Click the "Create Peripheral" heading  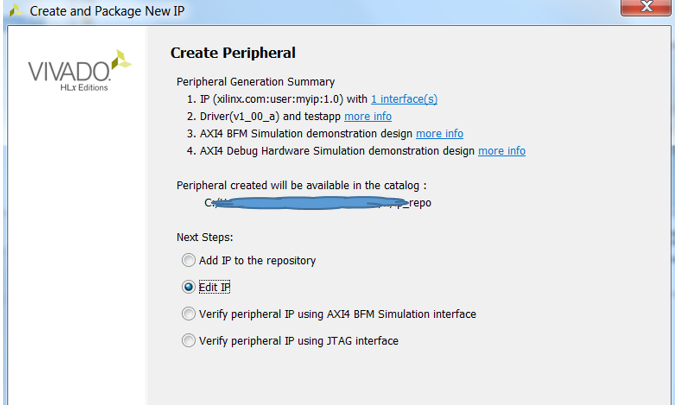click(233, 53)
